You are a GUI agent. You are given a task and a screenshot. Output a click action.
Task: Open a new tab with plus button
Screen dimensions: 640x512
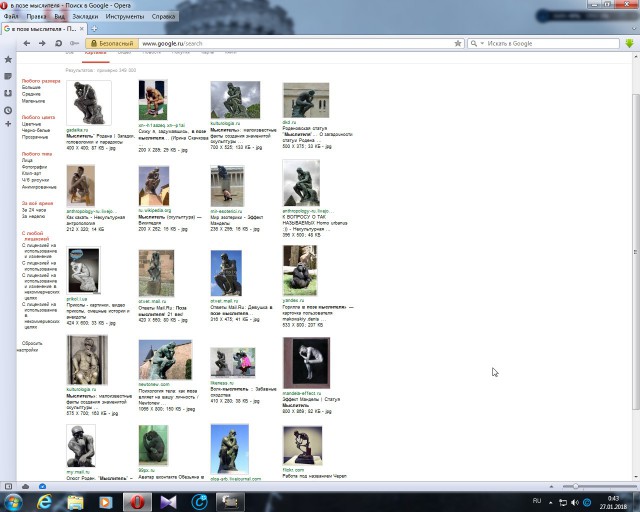94,29
